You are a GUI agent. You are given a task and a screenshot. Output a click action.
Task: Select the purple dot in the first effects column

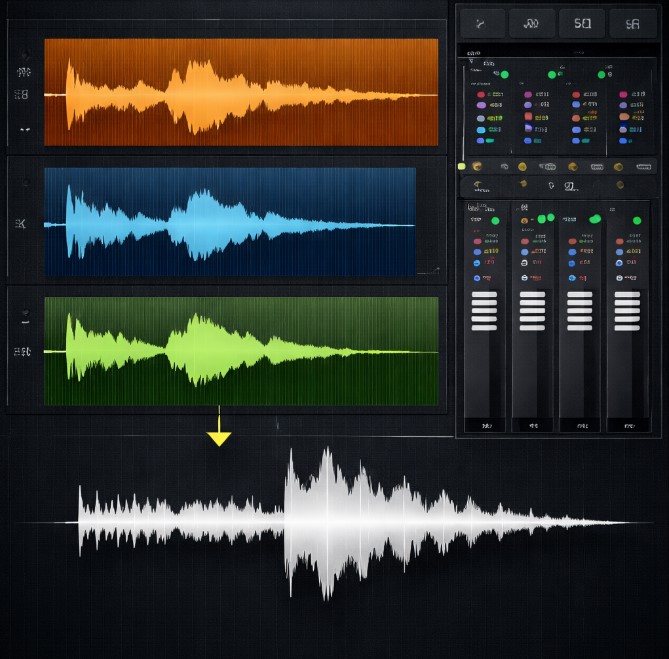(x=481, y=105)
